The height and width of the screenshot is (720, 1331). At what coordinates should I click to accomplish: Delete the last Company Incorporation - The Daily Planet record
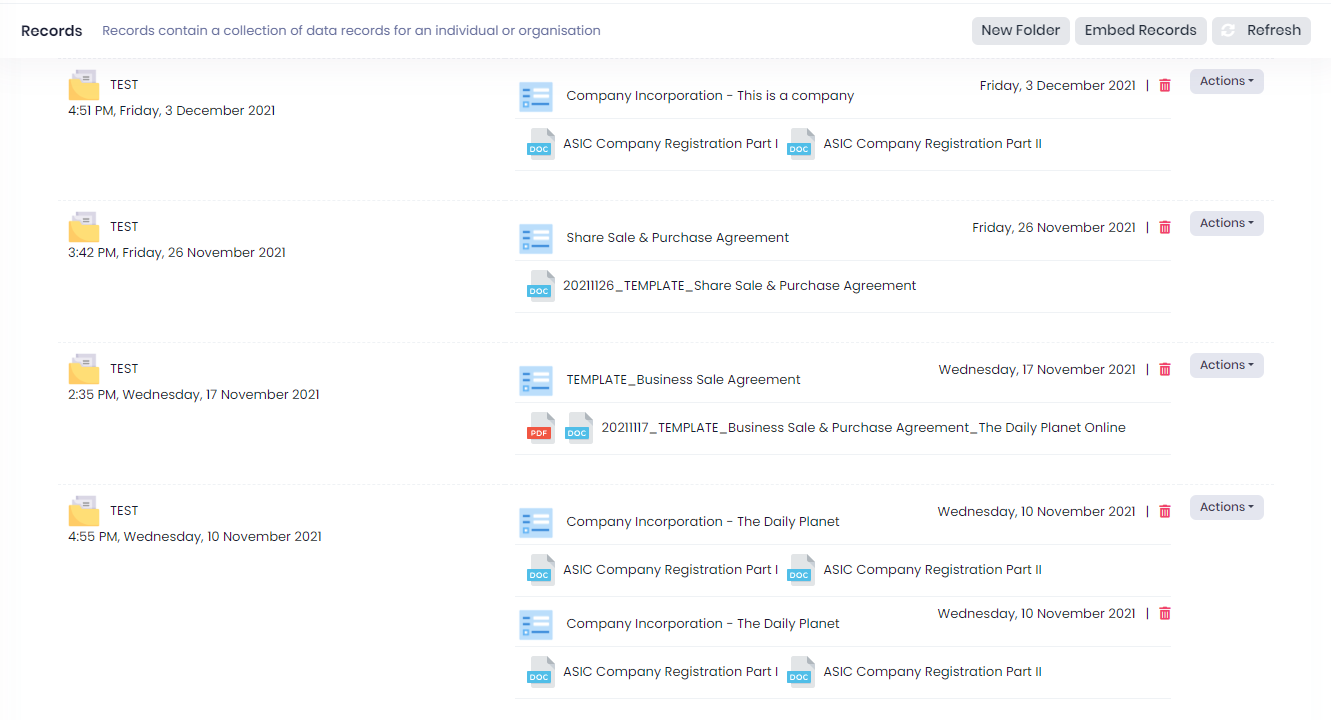[1164, 614]
